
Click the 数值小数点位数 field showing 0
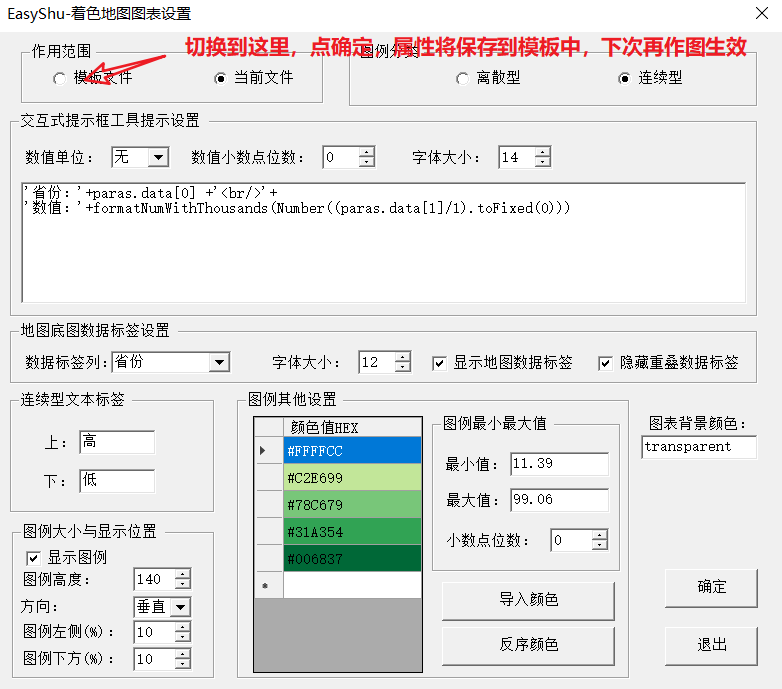341,158
